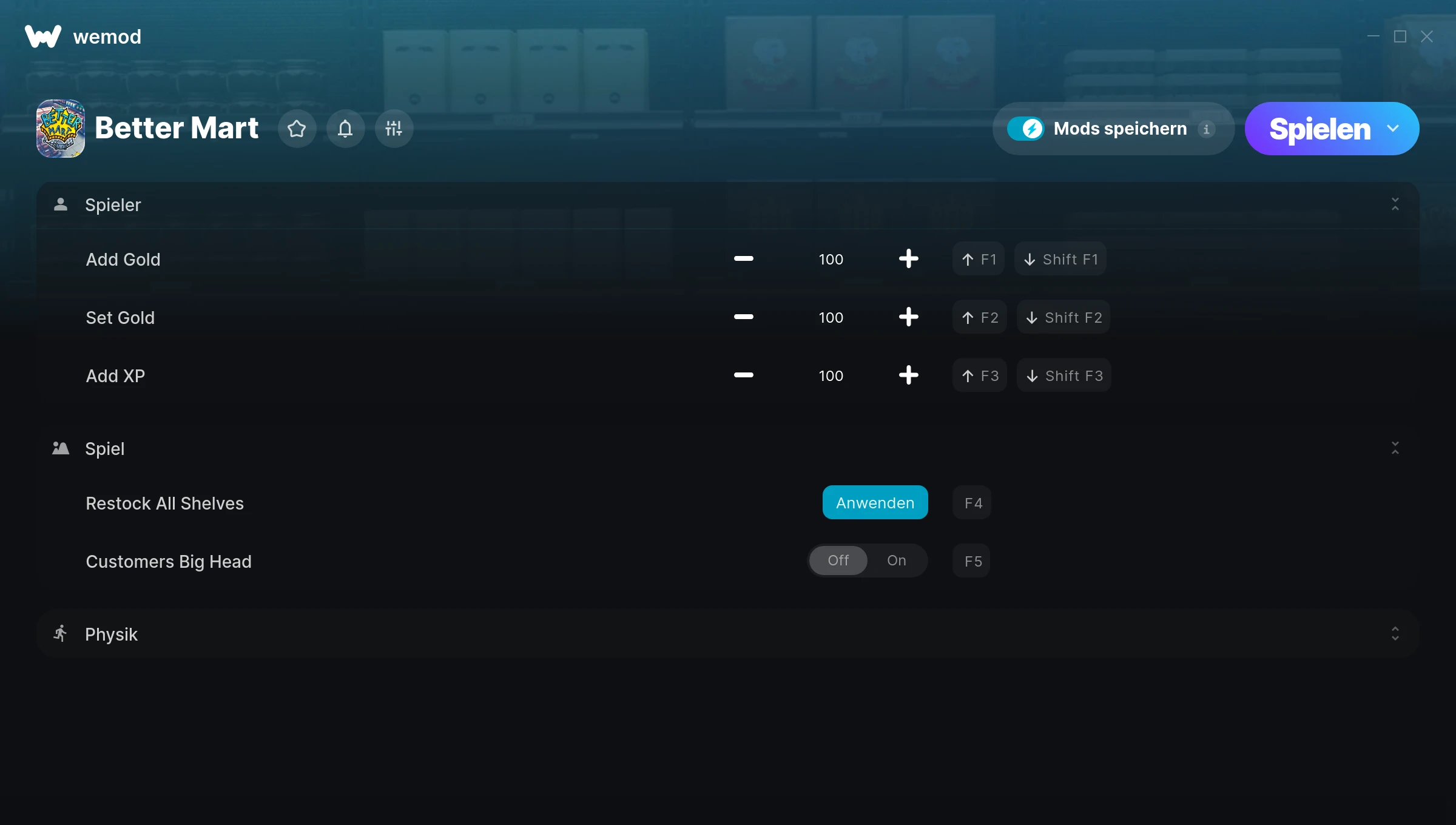Maximize the WeMod window
The image size is (1456, 825).
pyautogui.click(x=1400, y=36)
